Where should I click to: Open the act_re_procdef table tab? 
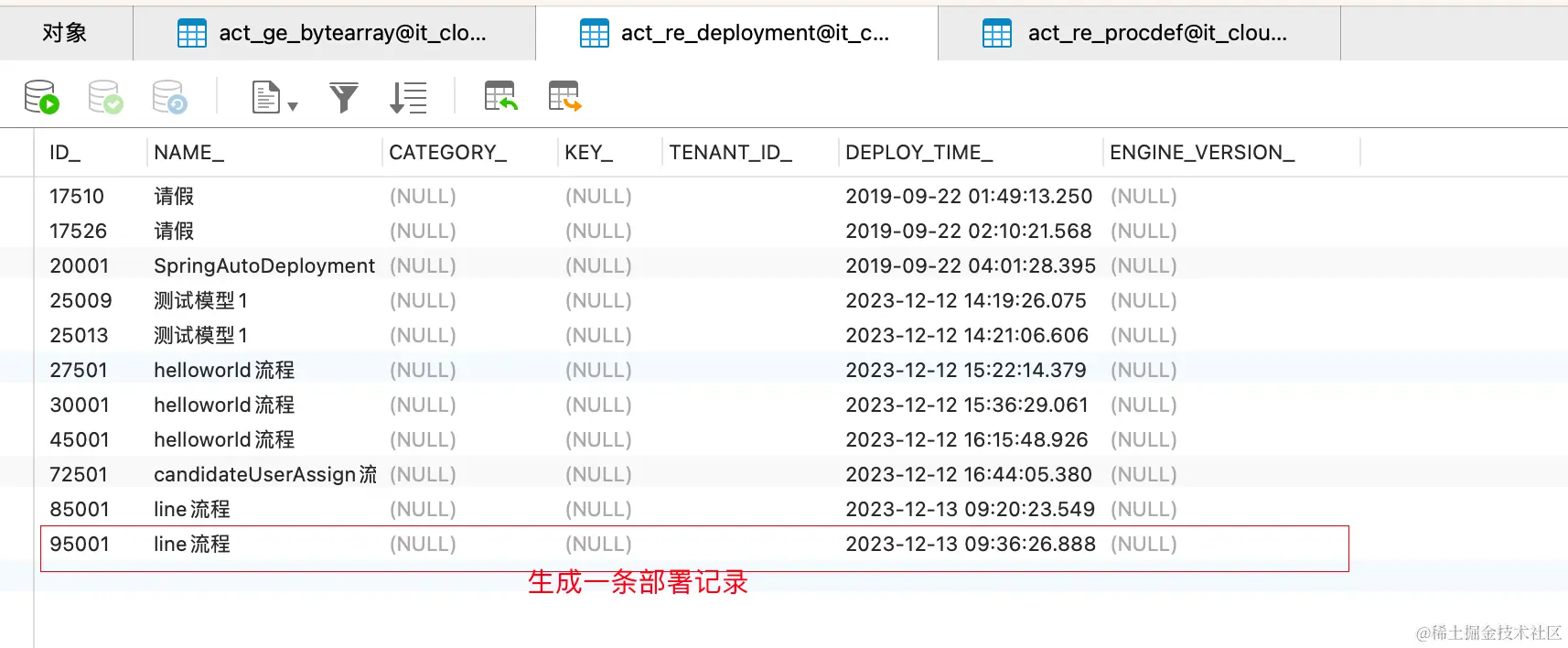tap(1140, 33)
